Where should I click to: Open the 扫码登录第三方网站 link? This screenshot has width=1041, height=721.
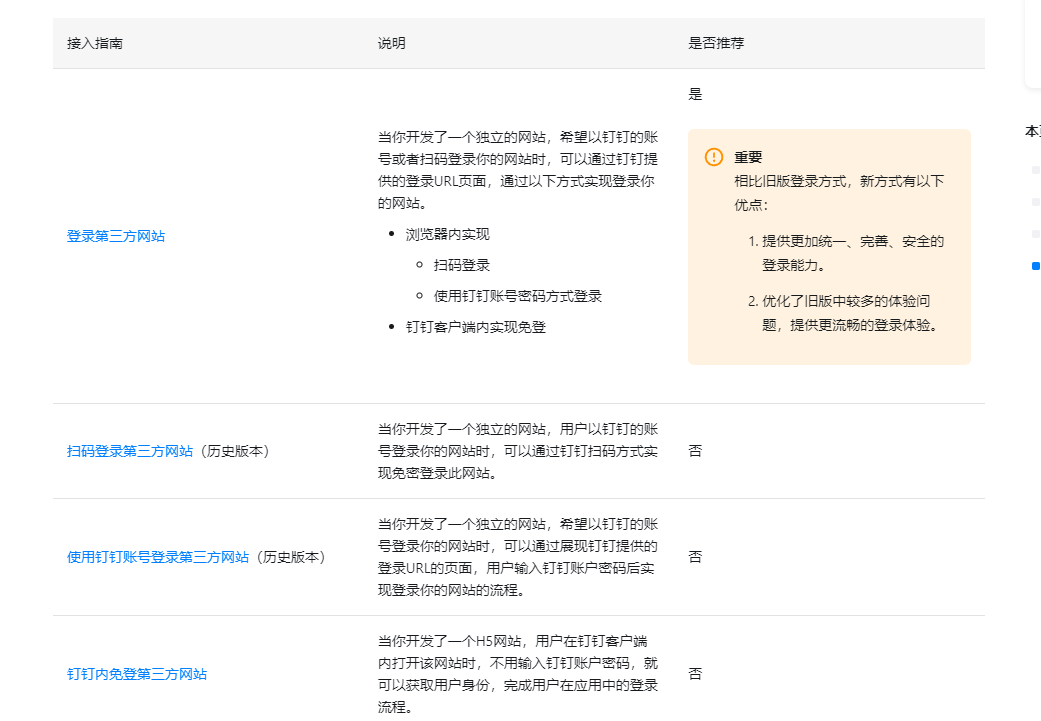[130, 451]
